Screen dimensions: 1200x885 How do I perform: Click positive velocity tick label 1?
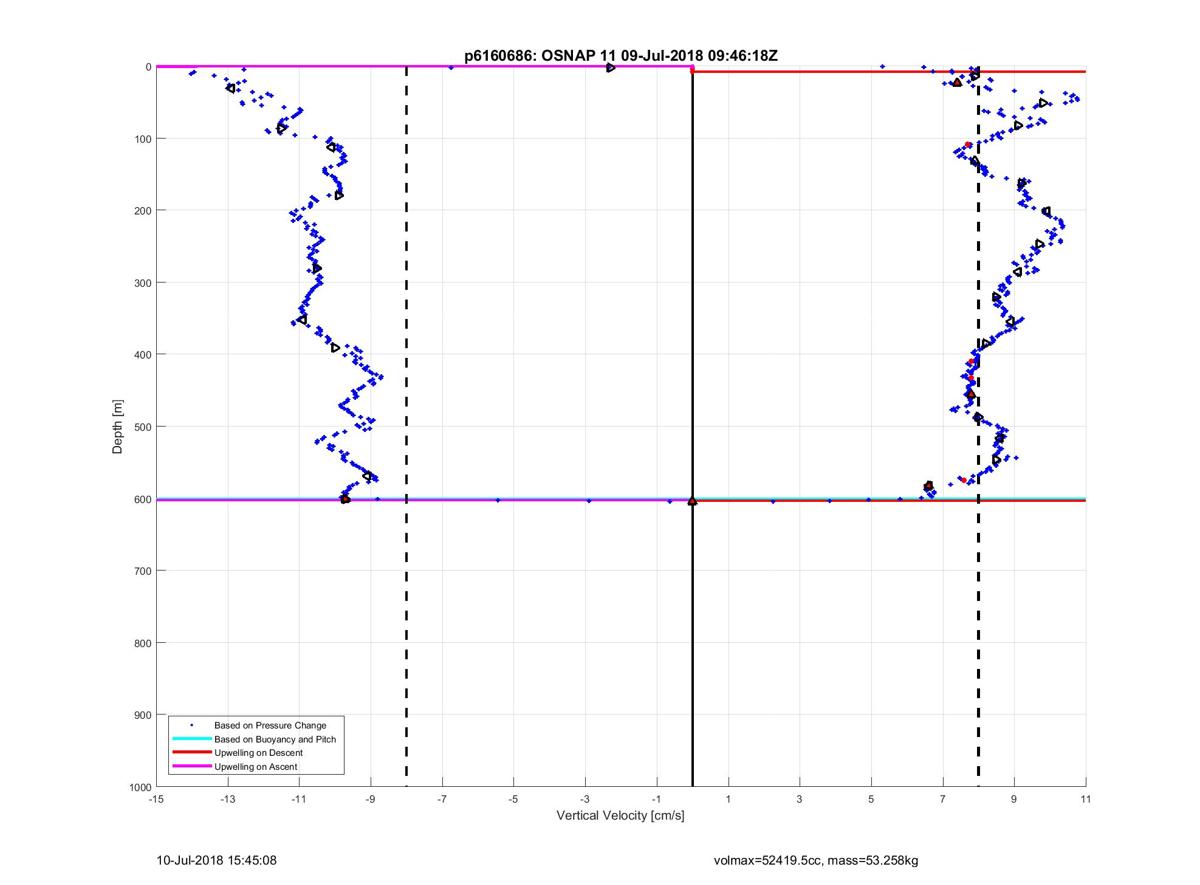728,799
